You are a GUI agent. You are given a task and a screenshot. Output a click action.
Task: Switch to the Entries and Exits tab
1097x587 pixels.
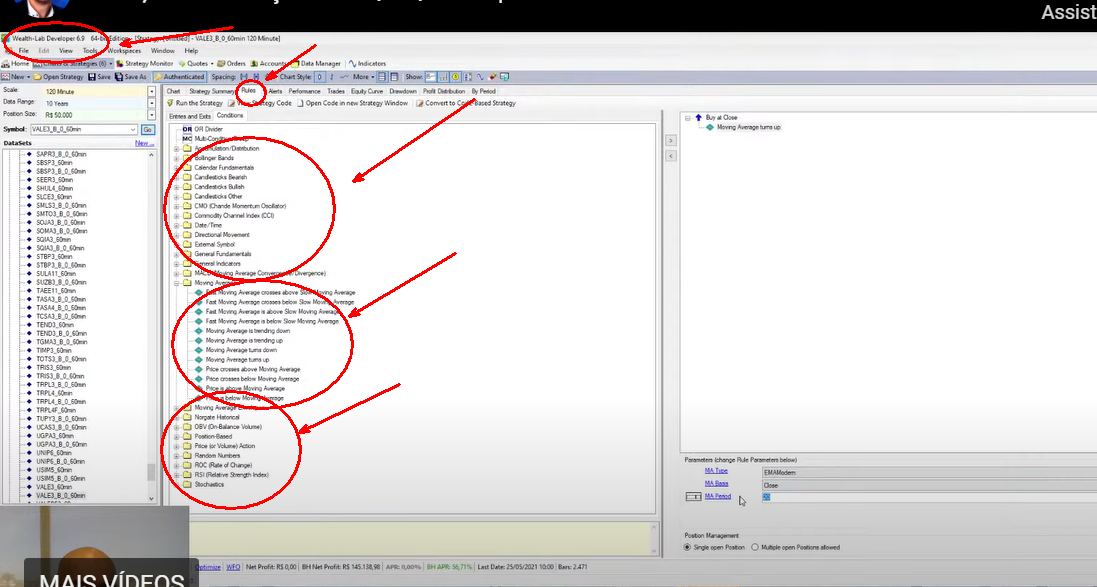click(x=190, y=116)
